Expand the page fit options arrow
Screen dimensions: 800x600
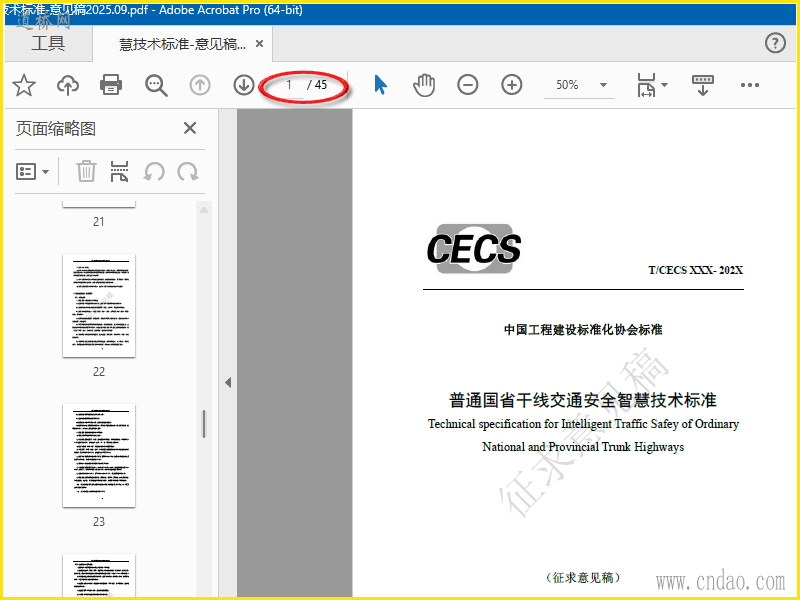[x=664, y=85]
